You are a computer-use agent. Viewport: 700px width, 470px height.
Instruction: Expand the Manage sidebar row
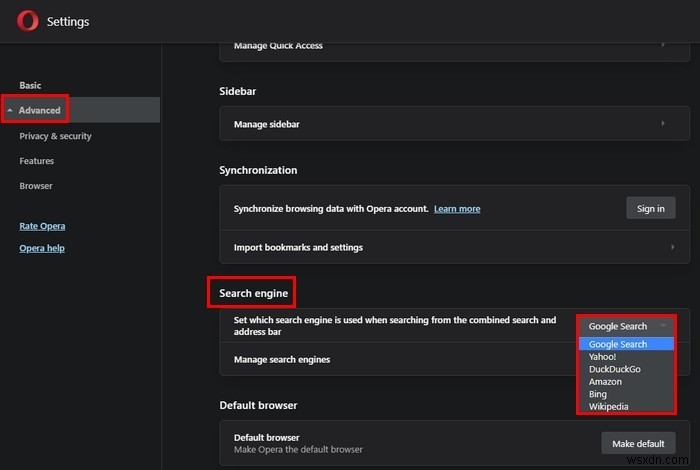coord(453,124)
